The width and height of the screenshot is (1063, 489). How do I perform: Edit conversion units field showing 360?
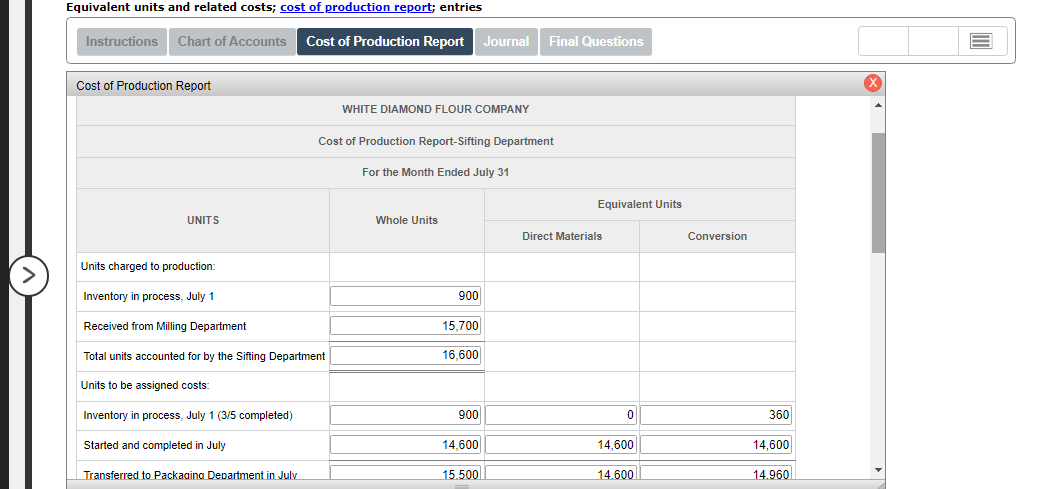tap(716, 415)
